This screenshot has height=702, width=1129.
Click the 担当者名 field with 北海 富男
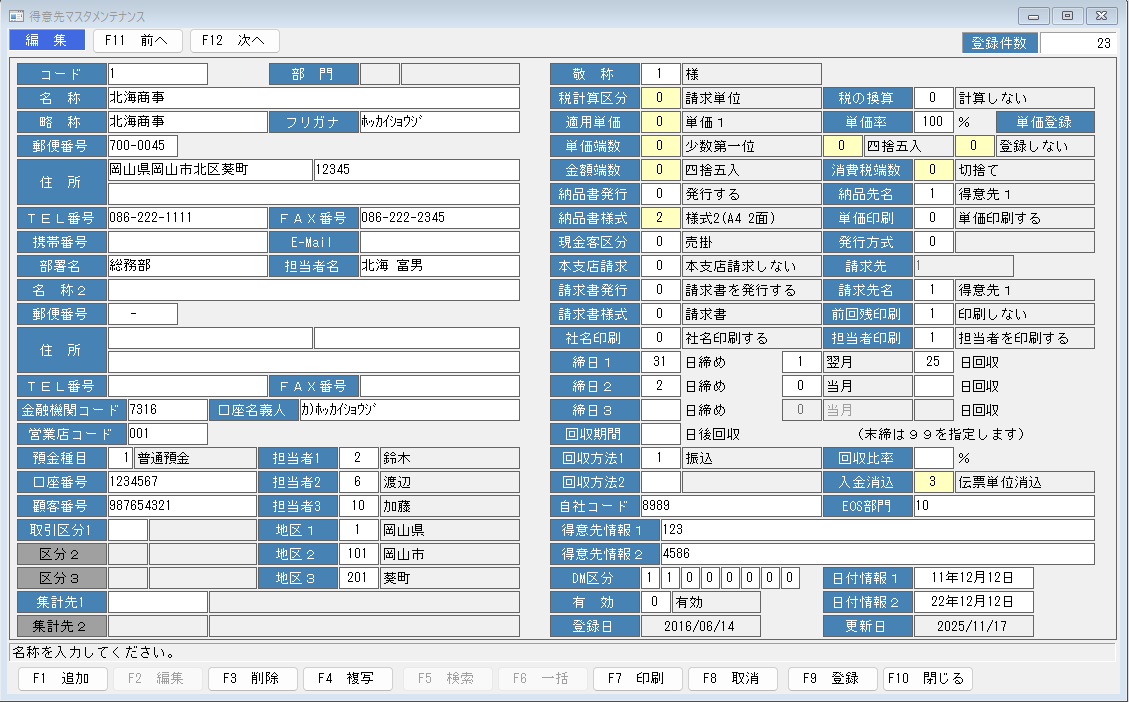tap(439, 266)
